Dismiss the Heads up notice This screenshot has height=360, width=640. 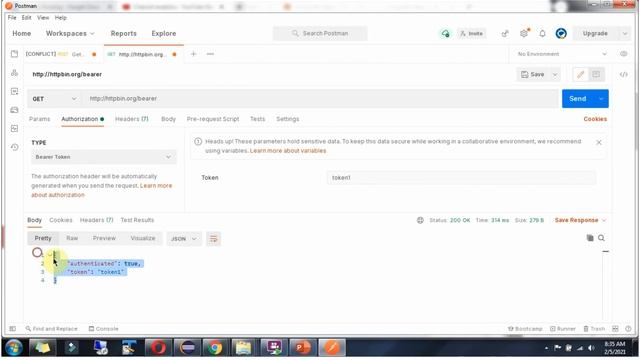click(599, 142)
